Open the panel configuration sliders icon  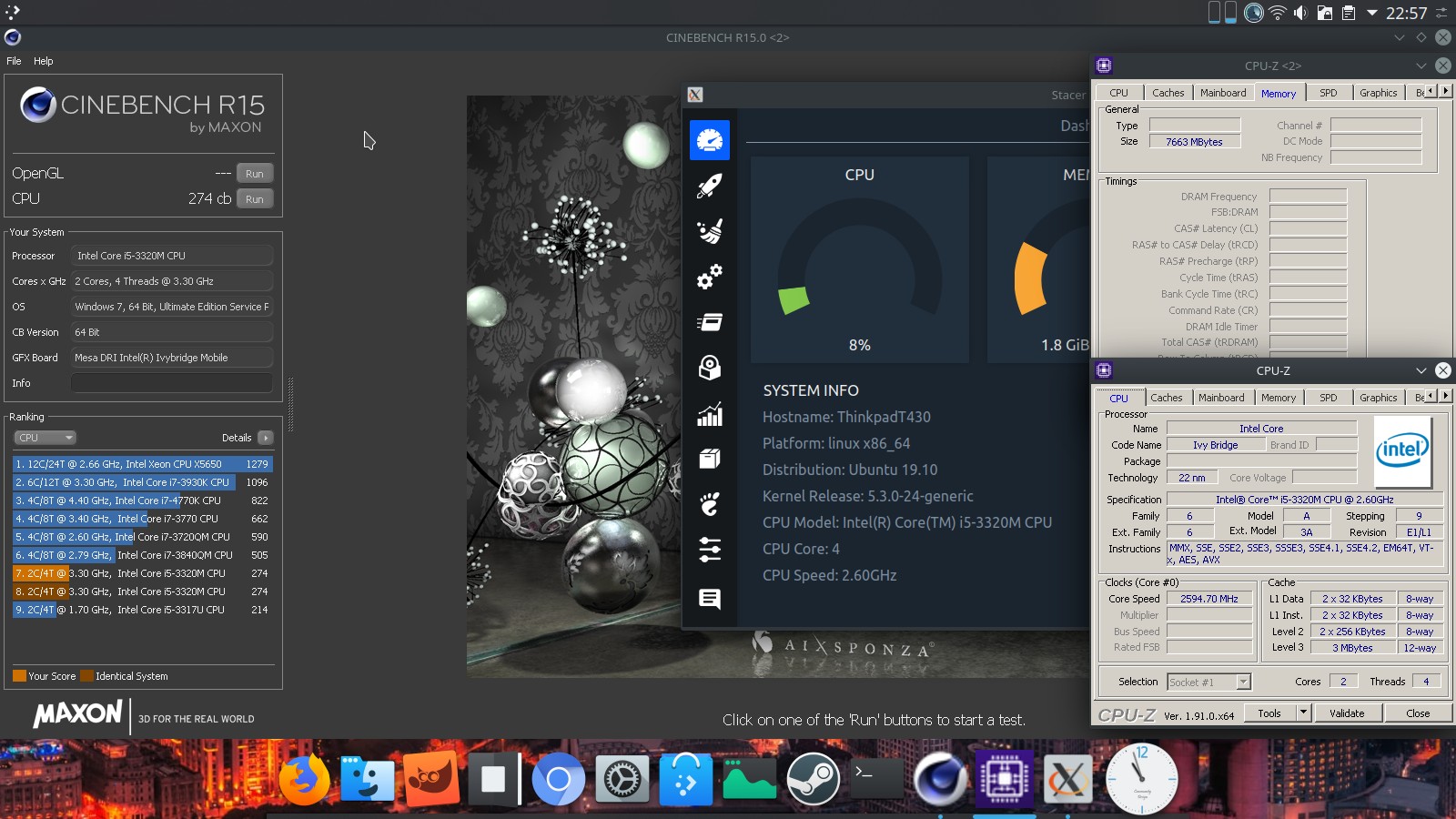pyautogui.click(x=1441, y=13)
